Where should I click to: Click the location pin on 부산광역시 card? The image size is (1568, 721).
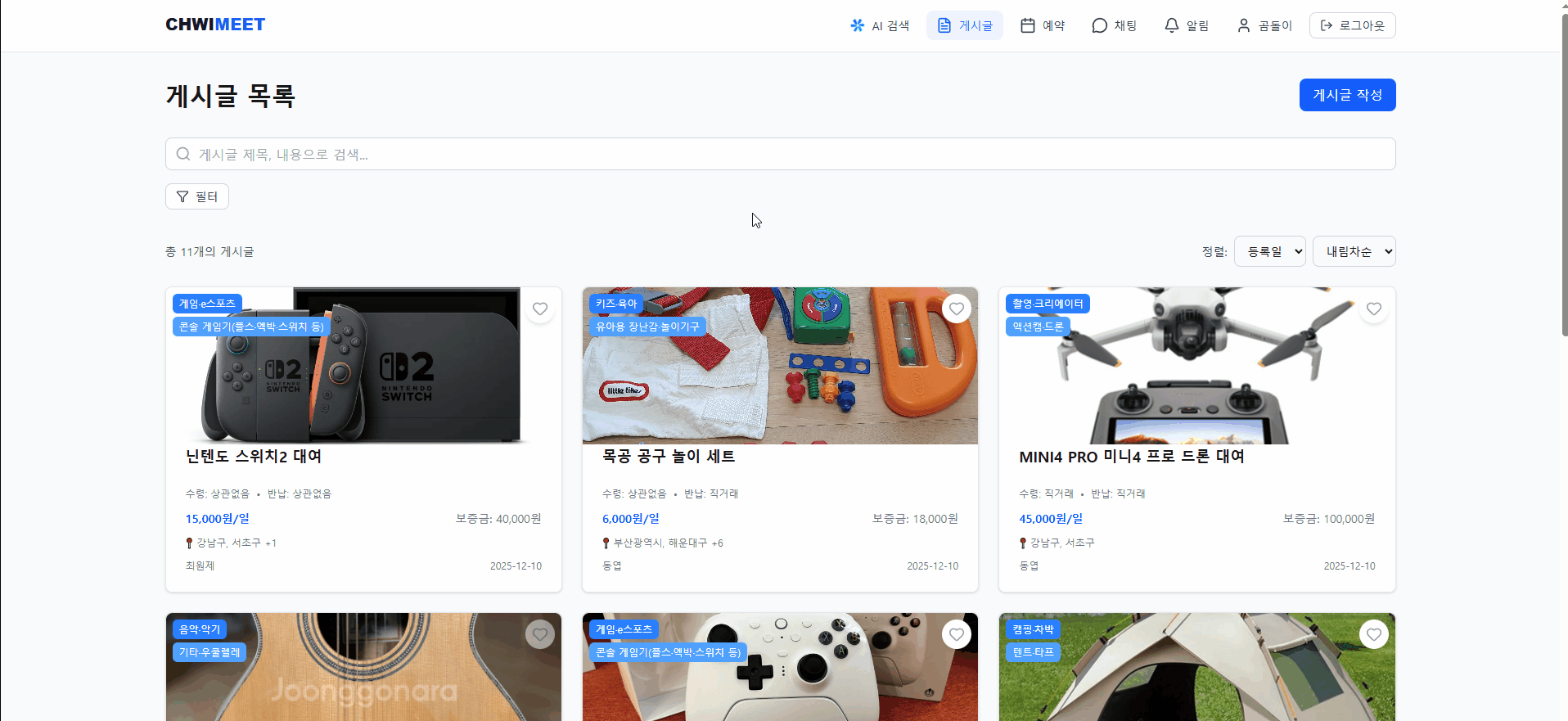[606, 543]
